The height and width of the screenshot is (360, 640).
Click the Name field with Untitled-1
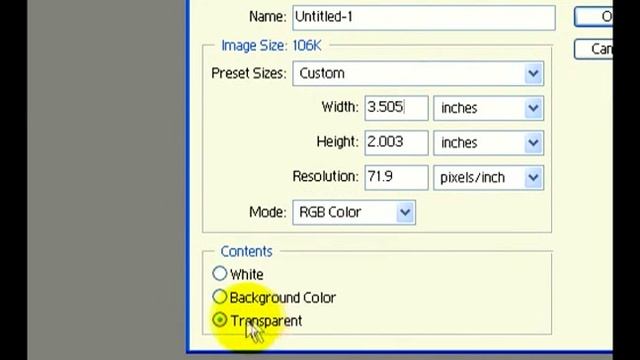tap(424, 18)
